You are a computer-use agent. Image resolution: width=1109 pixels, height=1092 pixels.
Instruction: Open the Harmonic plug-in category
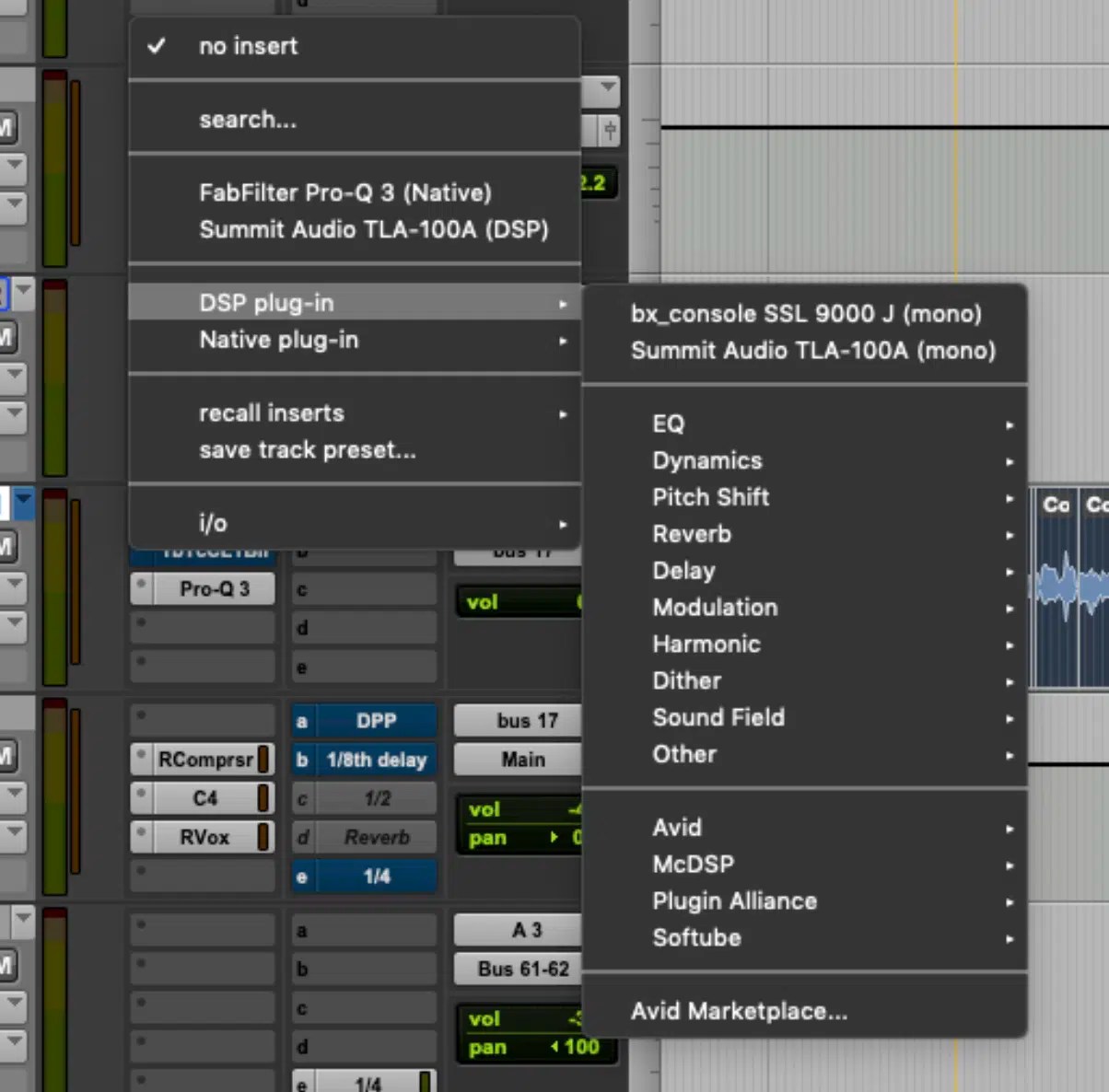coord(806,645)
